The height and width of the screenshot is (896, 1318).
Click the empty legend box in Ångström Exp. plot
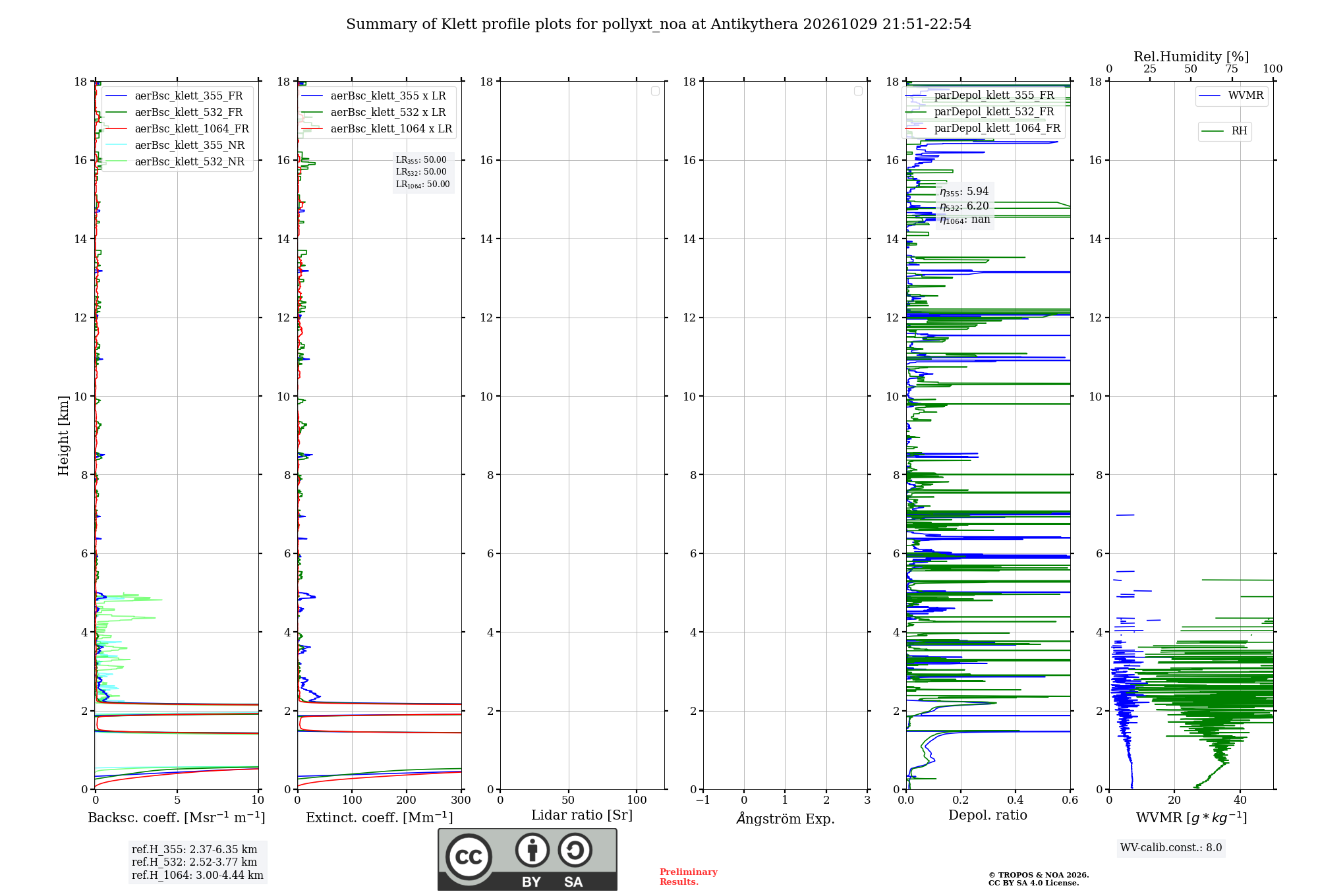click(858, 91)
